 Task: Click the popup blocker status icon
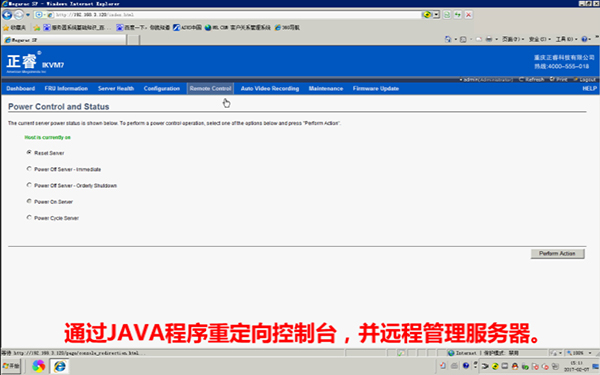[400, 353]
